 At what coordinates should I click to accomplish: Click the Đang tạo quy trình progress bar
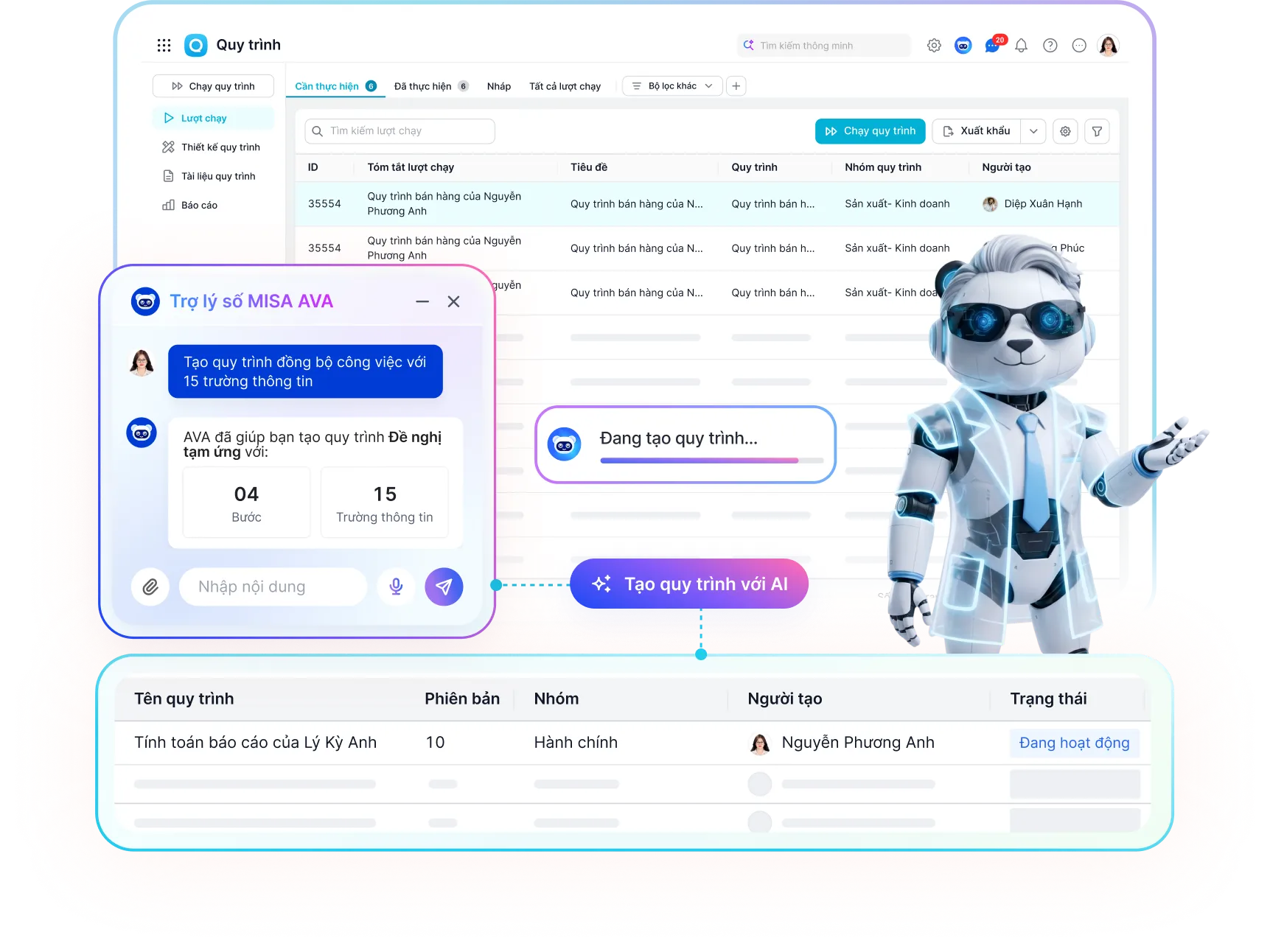tap(712, 461)
